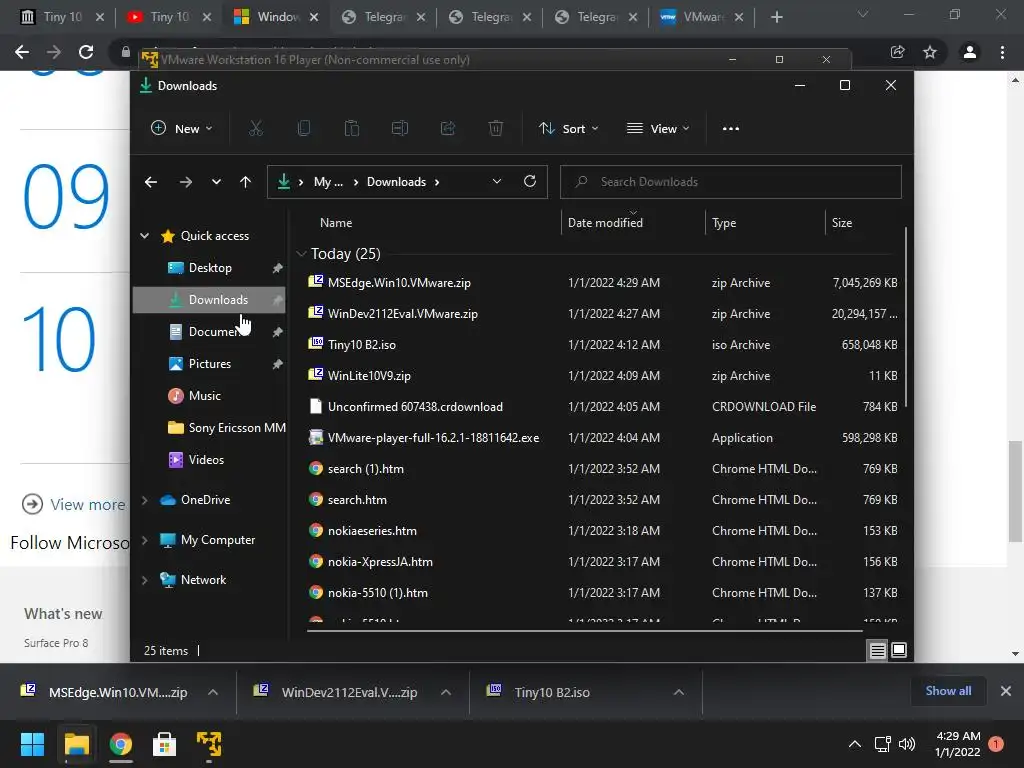Click Show all downloads button

click(948, 691)
